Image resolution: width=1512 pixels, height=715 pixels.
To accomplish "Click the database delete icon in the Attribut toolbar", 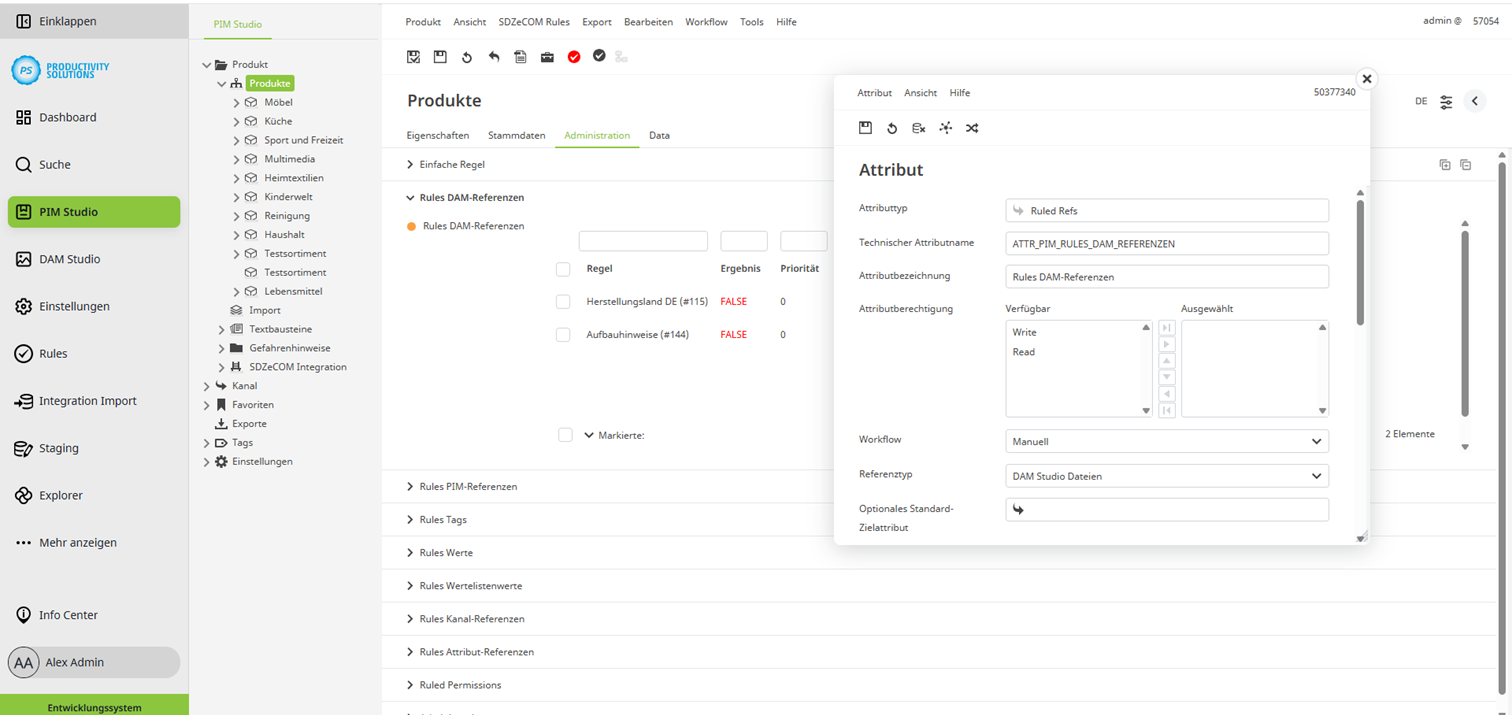I will coord(918,128).
